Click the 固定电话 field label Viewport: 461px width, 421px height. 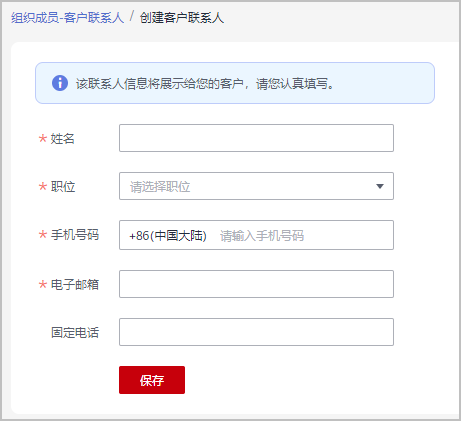point(75,333)
